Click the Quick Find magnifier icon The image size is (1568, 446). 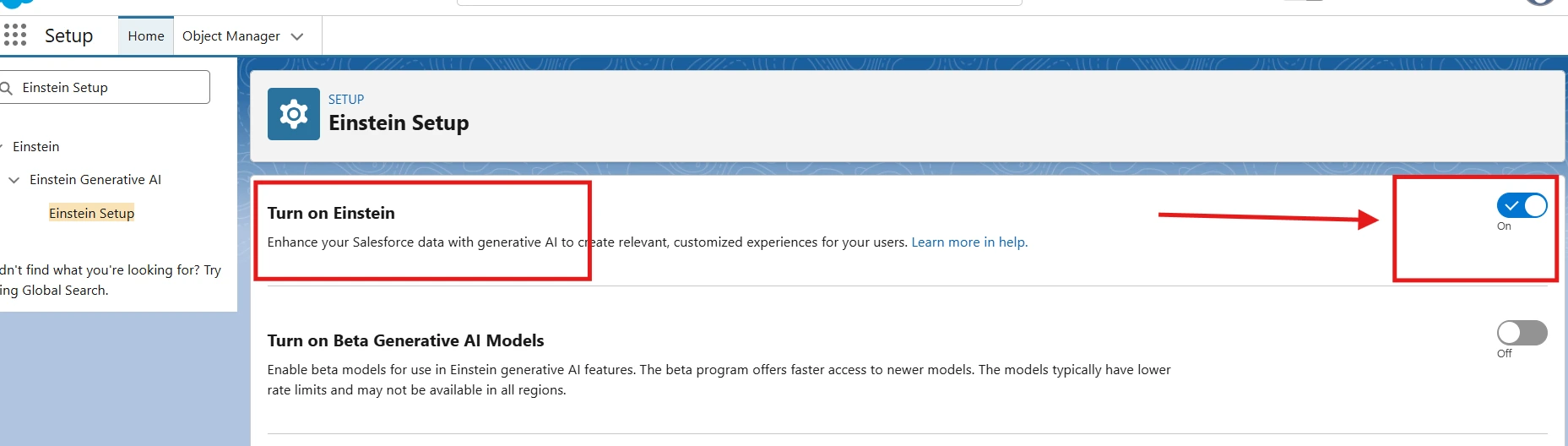point(7,88)
